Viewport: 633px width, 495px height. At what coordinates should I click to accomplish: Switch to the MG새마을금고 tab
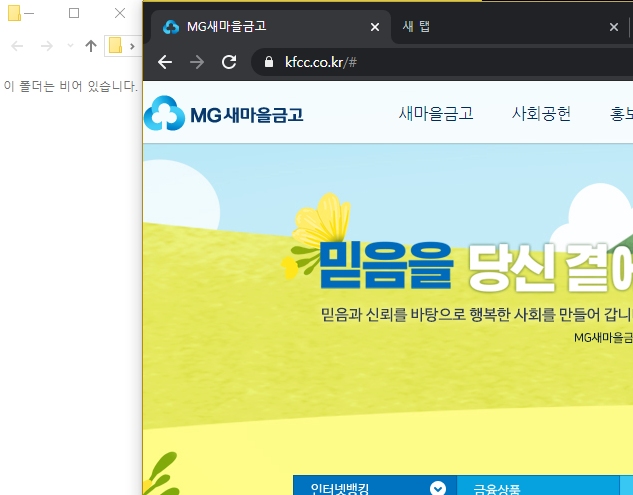pos(270,27)
